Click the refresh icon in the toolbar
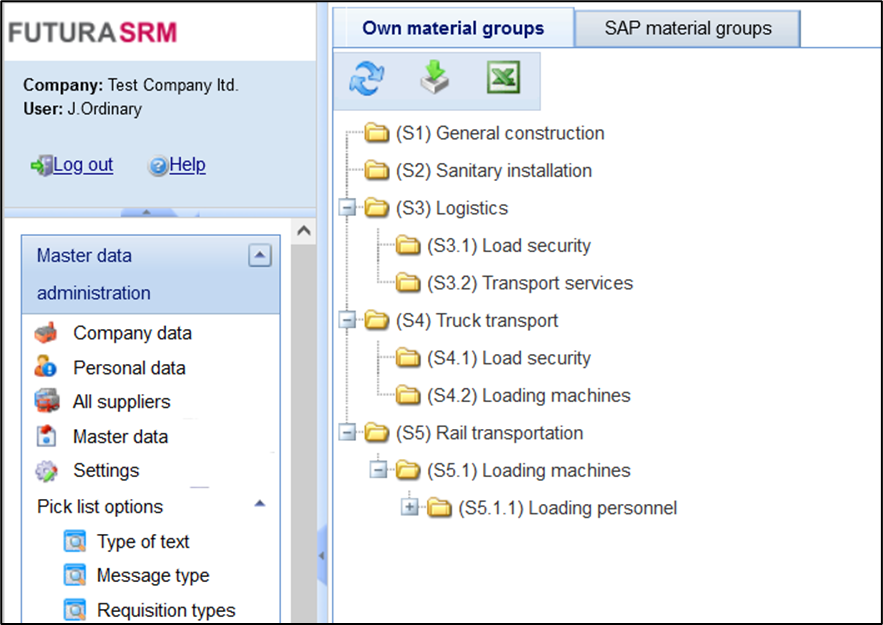Viewport: 883px width, 625px height. point(367,80)
